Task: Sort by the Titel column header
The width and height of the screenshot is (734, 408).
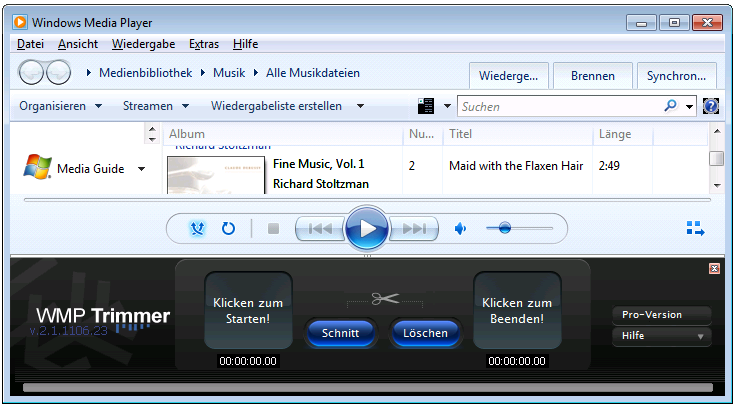Action: pos(518,134)
